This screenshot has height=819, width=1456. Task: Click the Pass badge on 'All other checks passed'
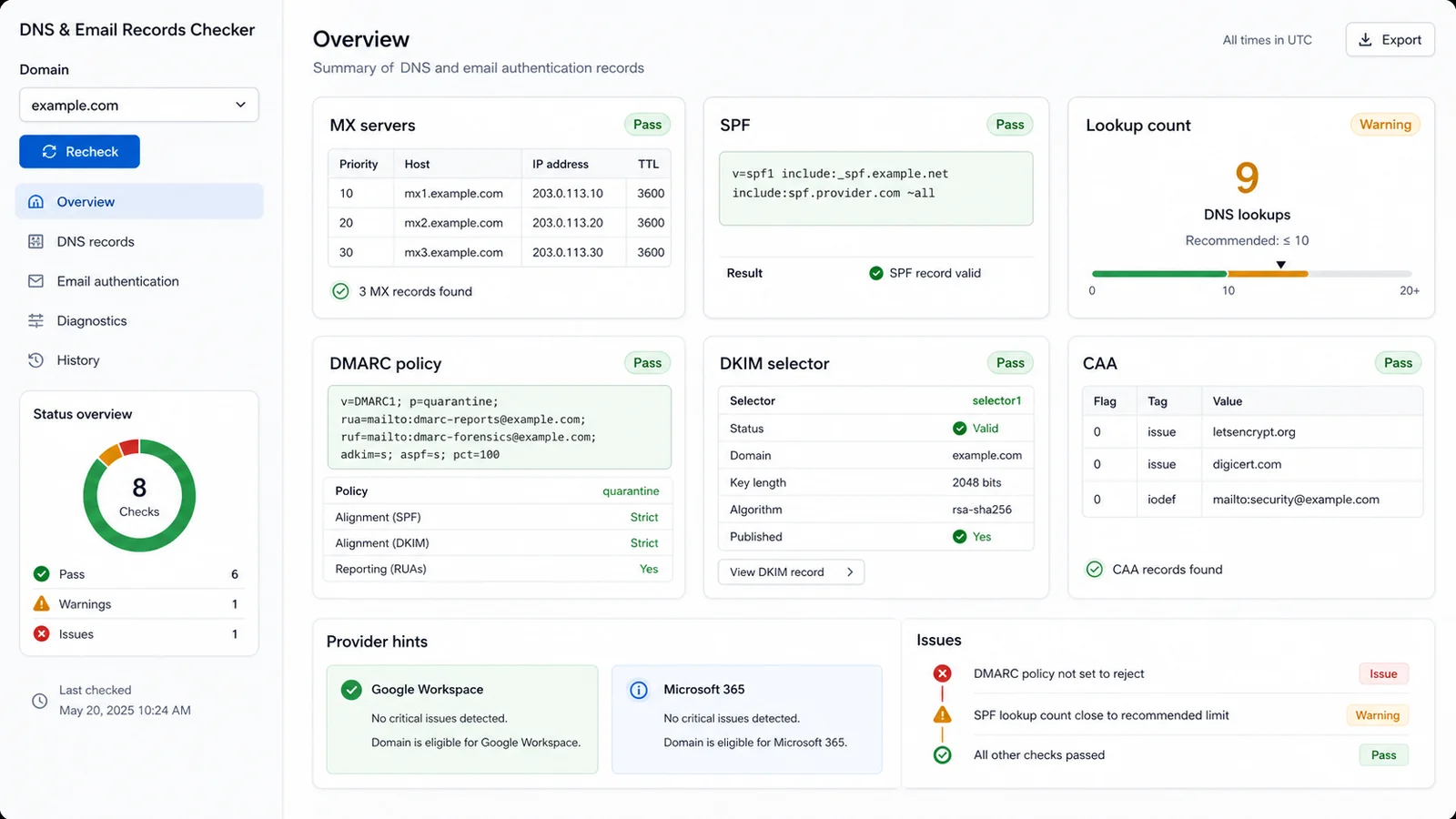click(1383, 755)
